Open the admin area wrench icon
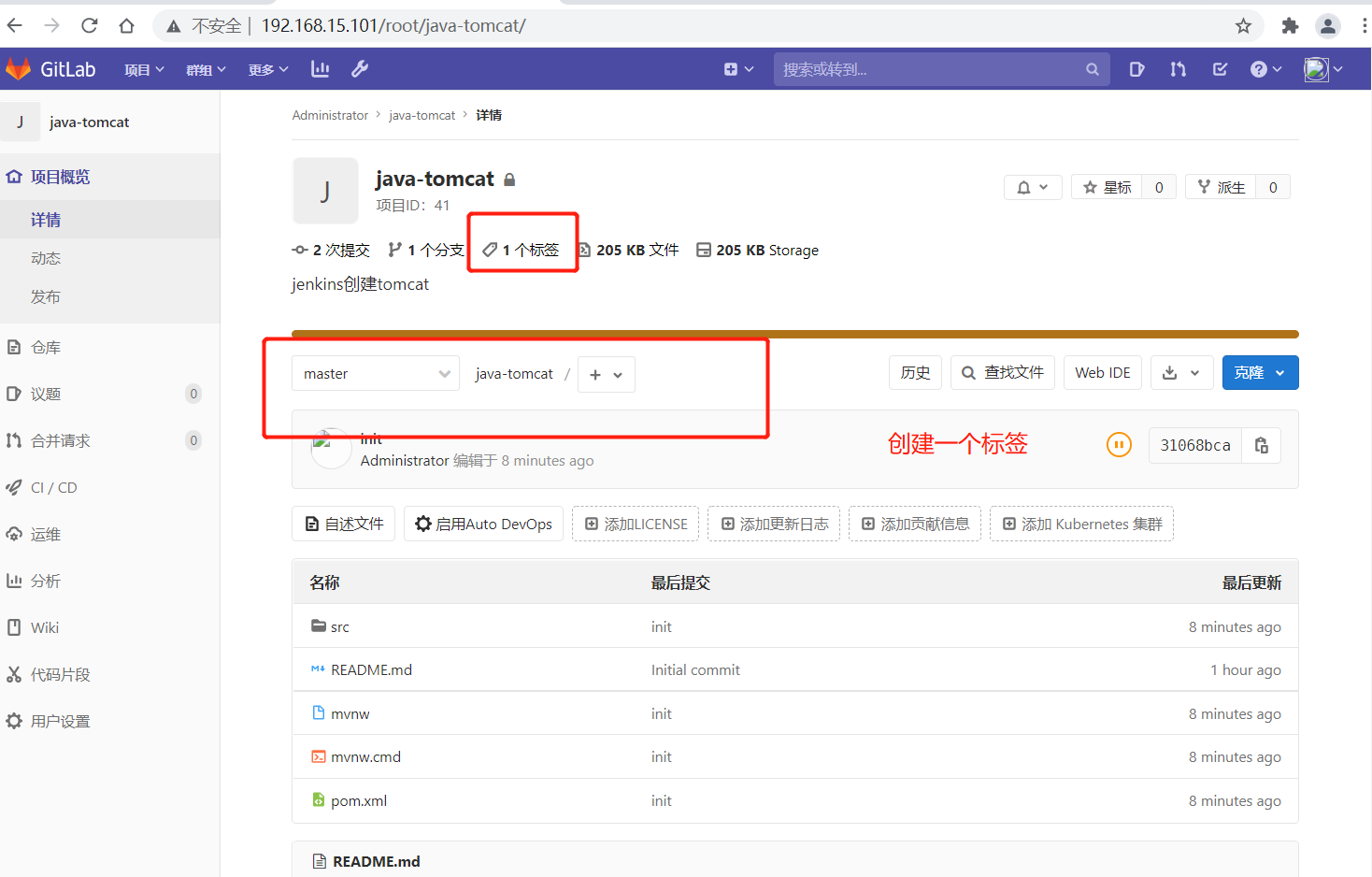Viewport: 1372px width, 877px height. click(x=360, y=69)
